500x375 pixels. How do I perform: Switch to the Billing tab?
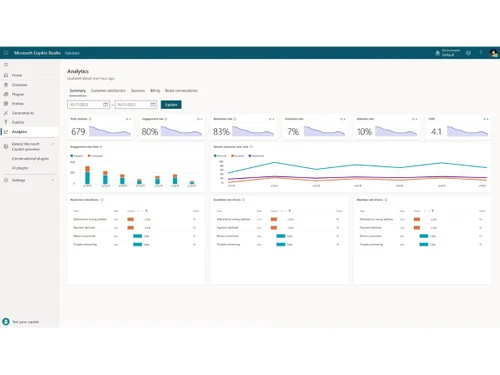[x=155, y=91]
